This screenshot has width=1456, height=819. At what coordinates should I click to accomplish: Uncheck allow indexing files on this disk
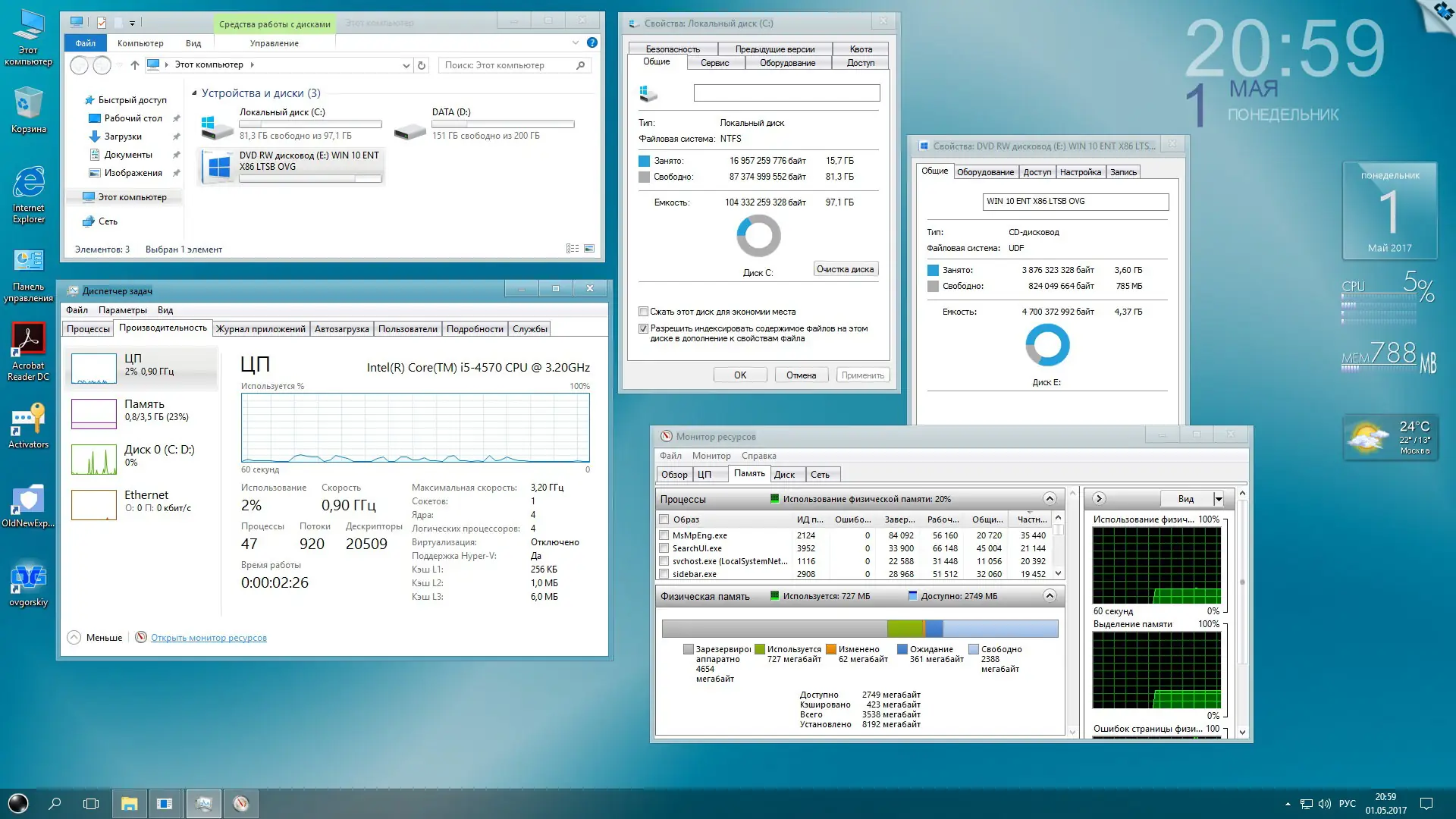tap(643, 329)
